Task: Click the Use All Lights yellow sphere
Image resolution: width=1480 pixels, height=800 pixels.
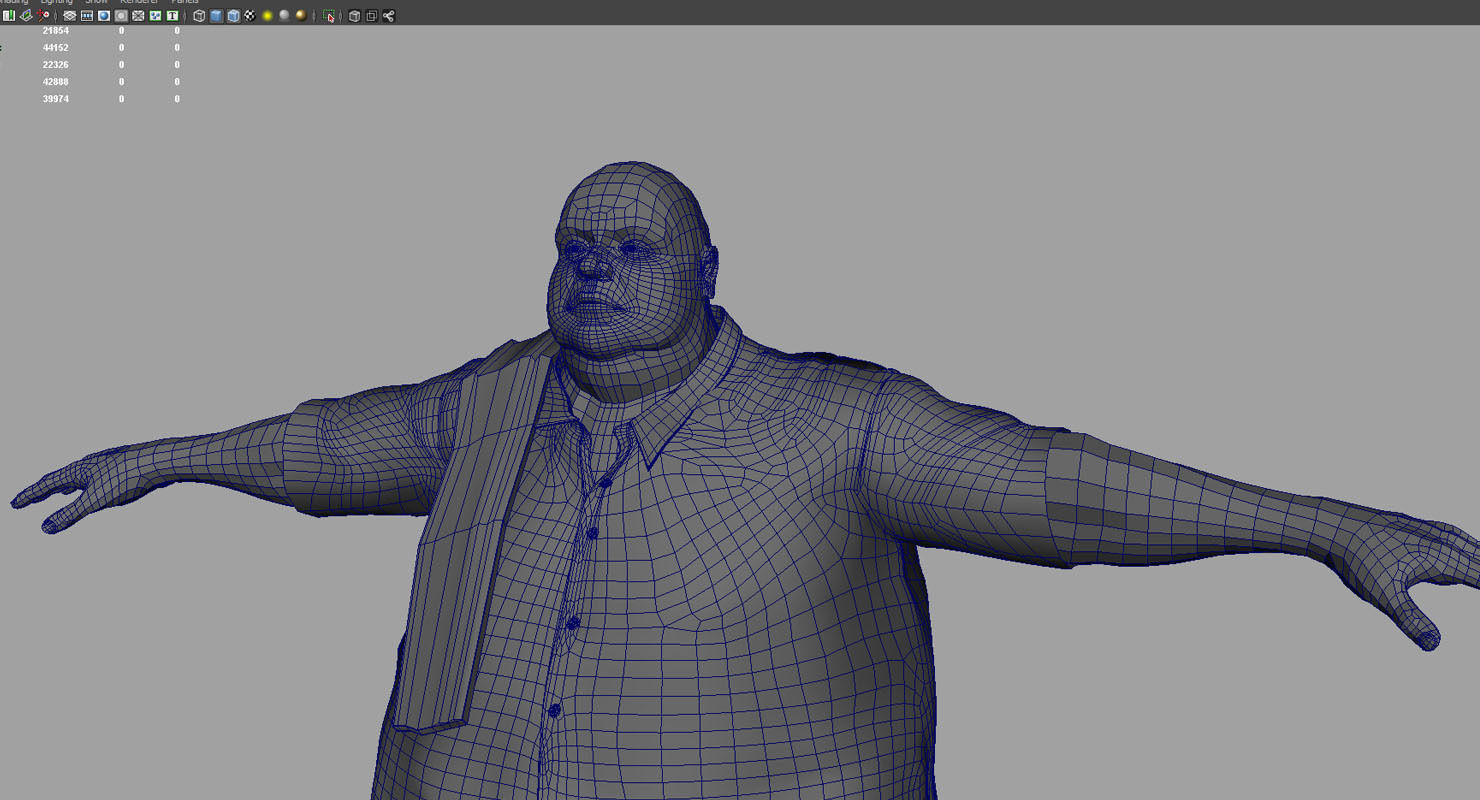Action: [267, 16]
